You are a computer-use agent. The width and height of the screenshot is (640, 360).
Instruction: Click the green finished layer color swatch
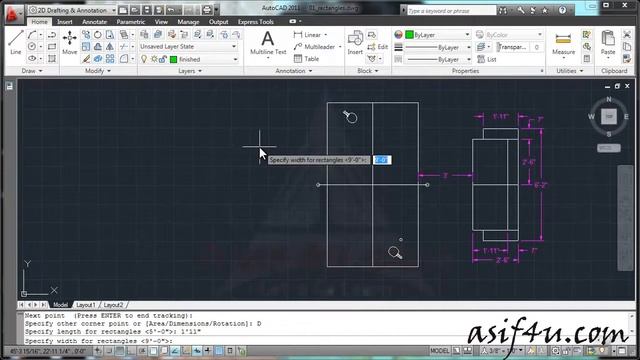coord(173,60)
